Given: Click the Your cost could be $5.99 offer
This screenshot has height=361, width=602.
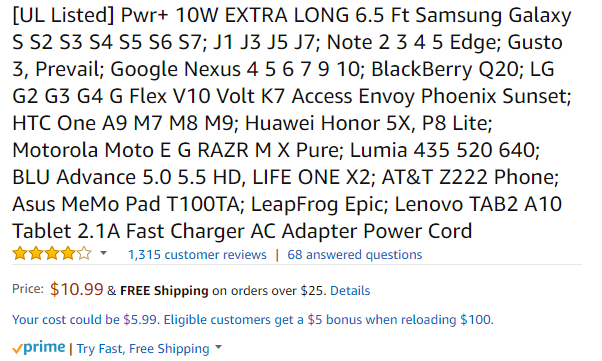Looking at the screenshot, I should 253,320.
